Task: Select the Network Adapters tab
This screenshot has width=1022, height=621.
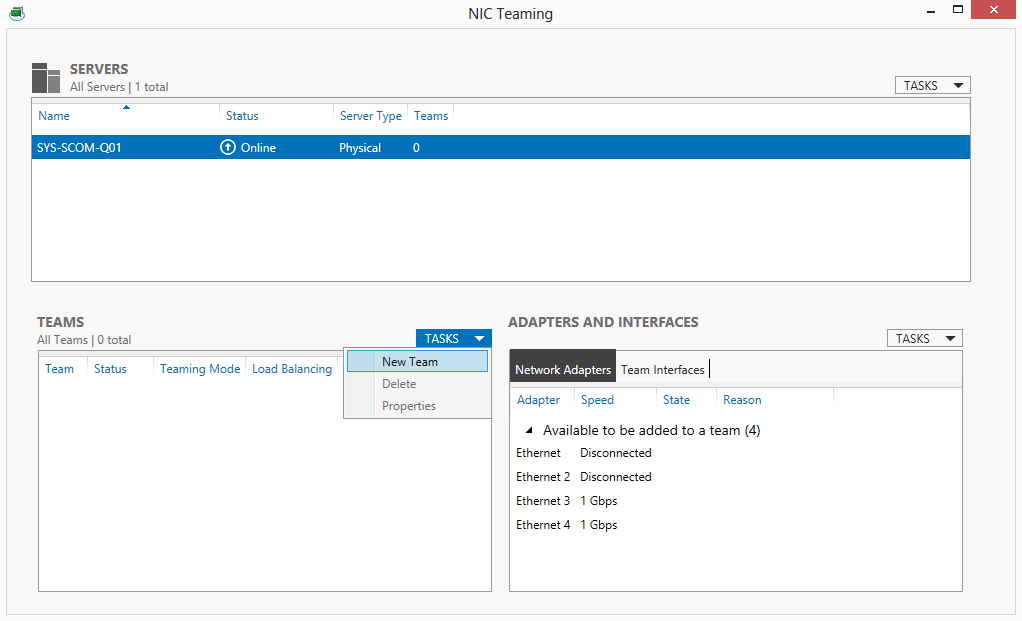Action: click(x=562, y=370)
